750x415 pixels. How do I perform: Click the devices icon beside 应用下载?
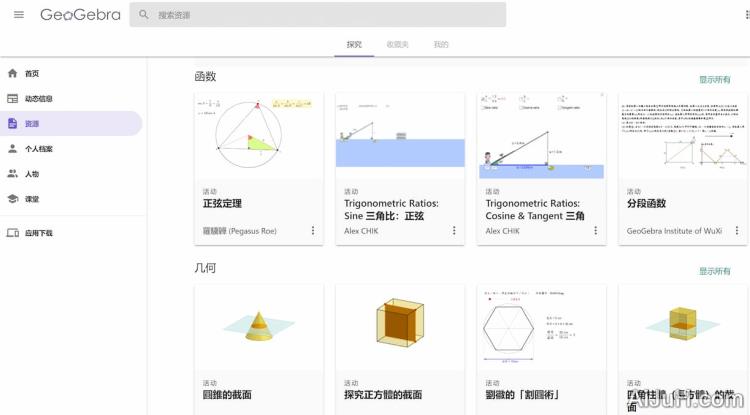point(12,233)
